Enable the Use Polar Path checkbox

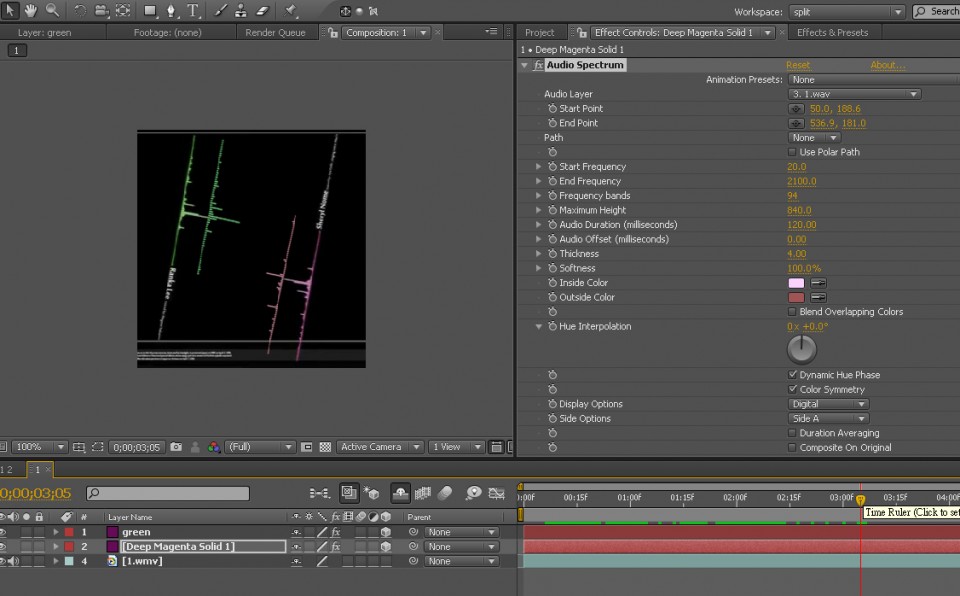coord(793,152)
